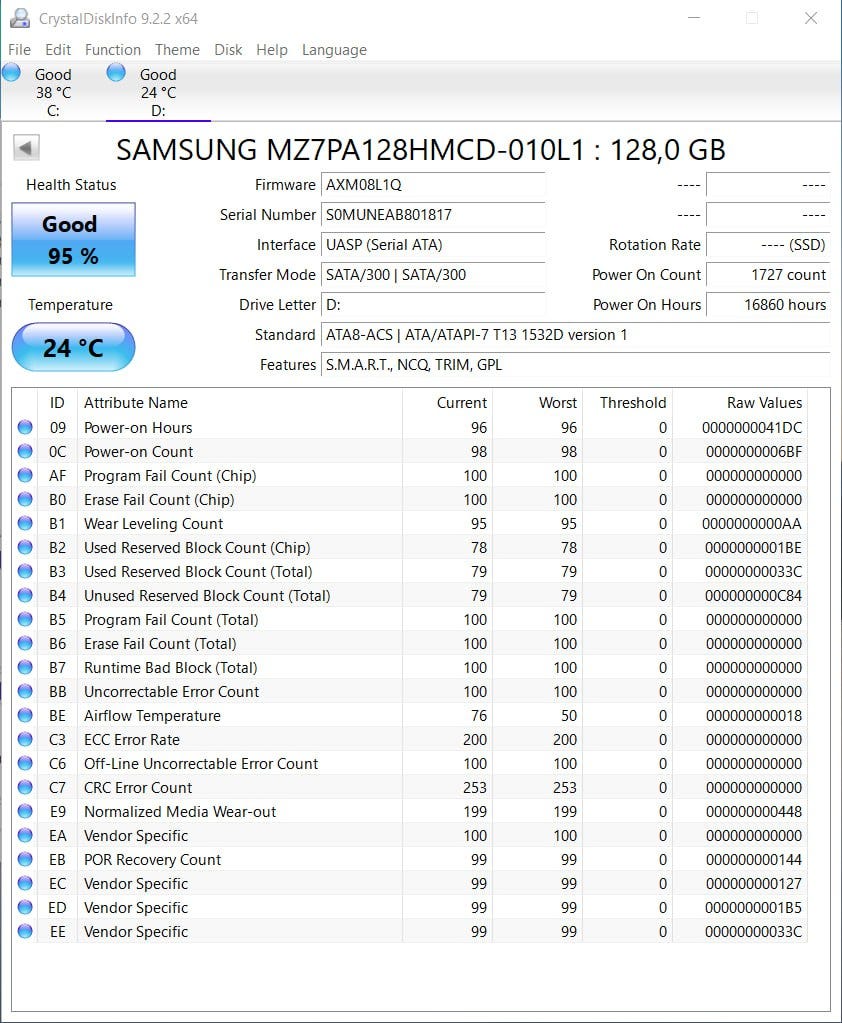Open the Language menu
The height and width of the screenshot is (1023, 842).
[334, 50]
